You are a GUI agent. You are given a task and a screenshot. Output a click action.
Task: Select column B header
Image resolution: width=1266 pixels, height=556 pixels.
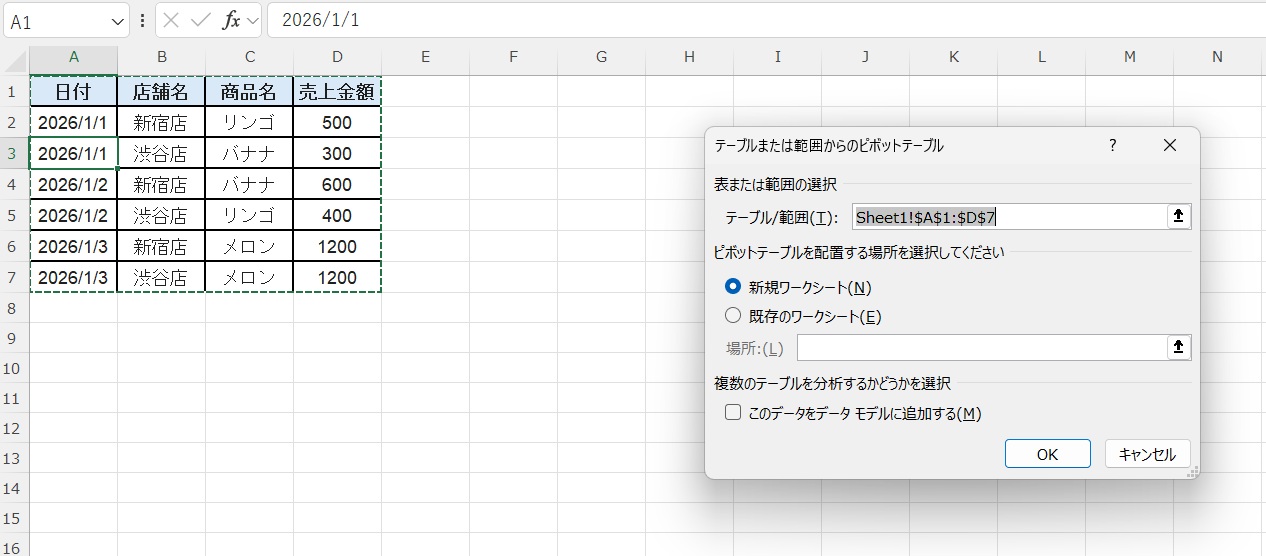(x=161, y=57)
